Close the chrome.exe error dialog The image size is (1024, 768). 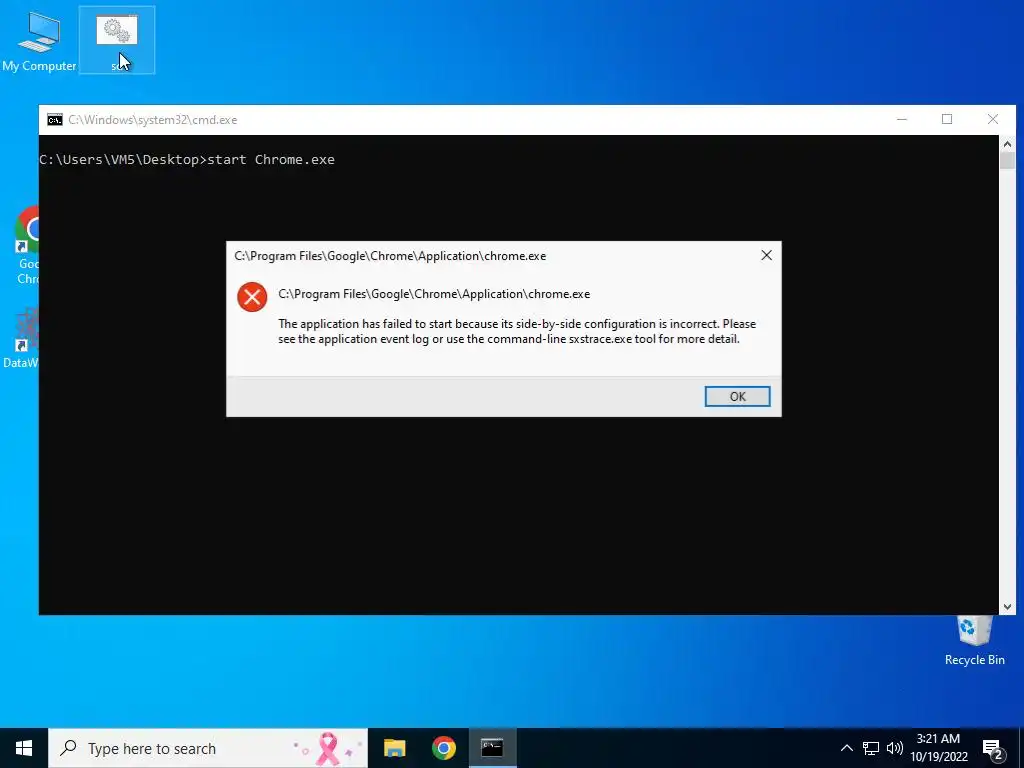click(x=767, y=255)
